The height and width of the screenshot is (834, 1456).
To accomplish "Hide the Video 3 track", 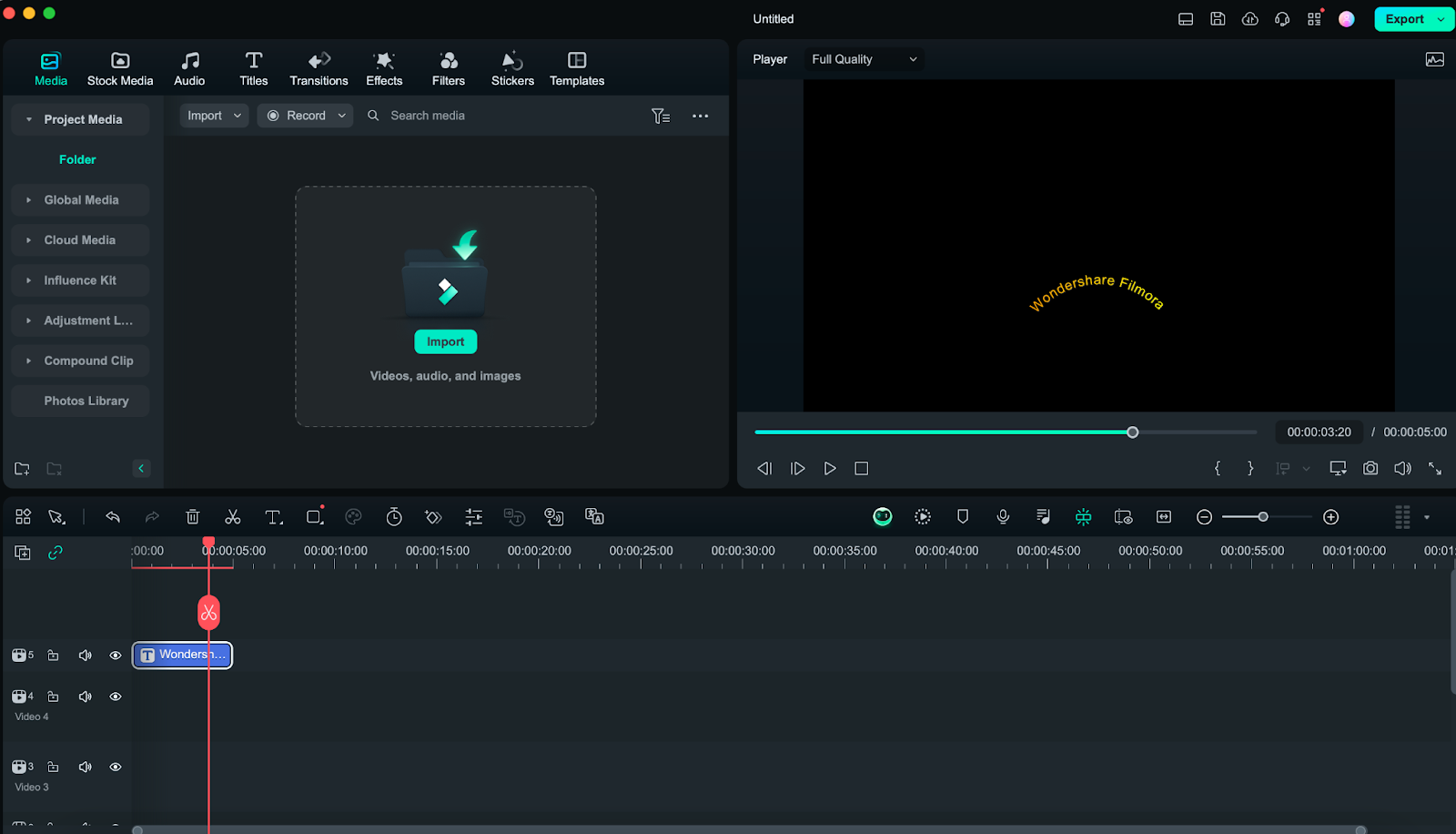I will pos(116,767).
